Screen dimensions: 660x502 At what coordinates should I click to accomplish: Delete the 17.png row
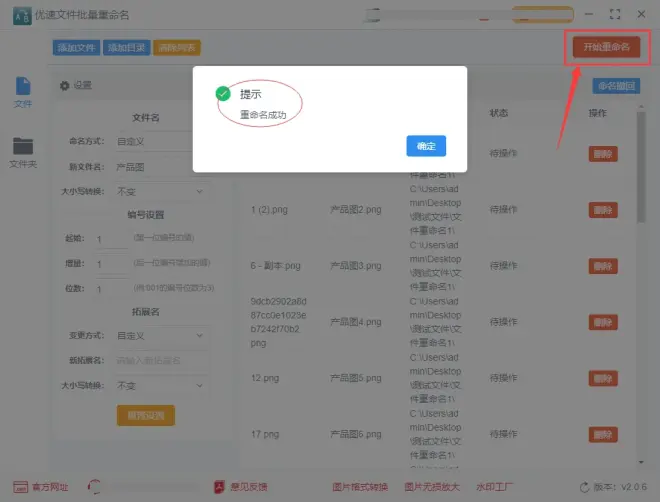click(603, 435)
